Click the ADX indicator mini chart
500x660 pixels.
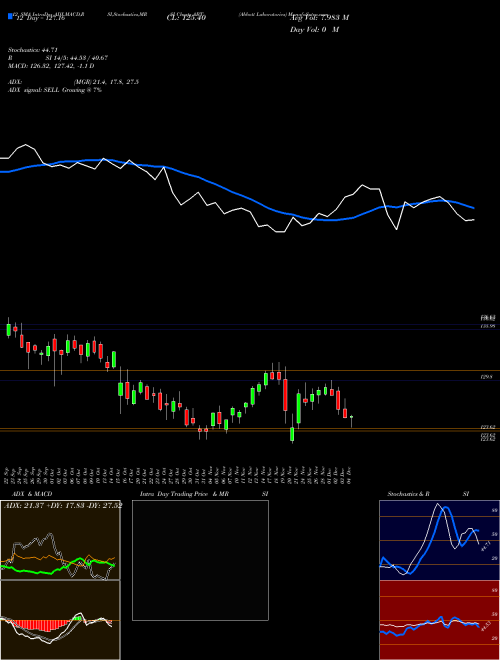pyautogui.click(x=60, y=540)
